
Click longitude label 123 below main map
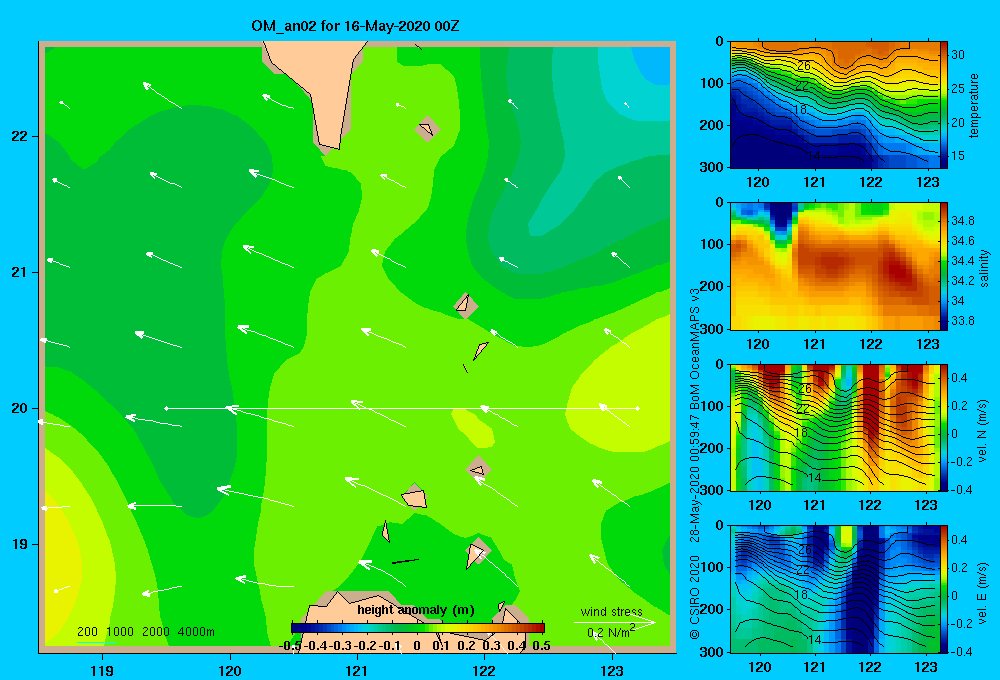612,670
